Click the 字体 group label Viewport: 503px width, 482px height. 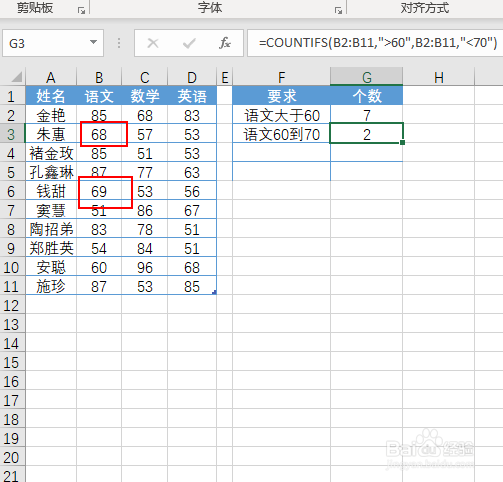click(x=210, y=8)
